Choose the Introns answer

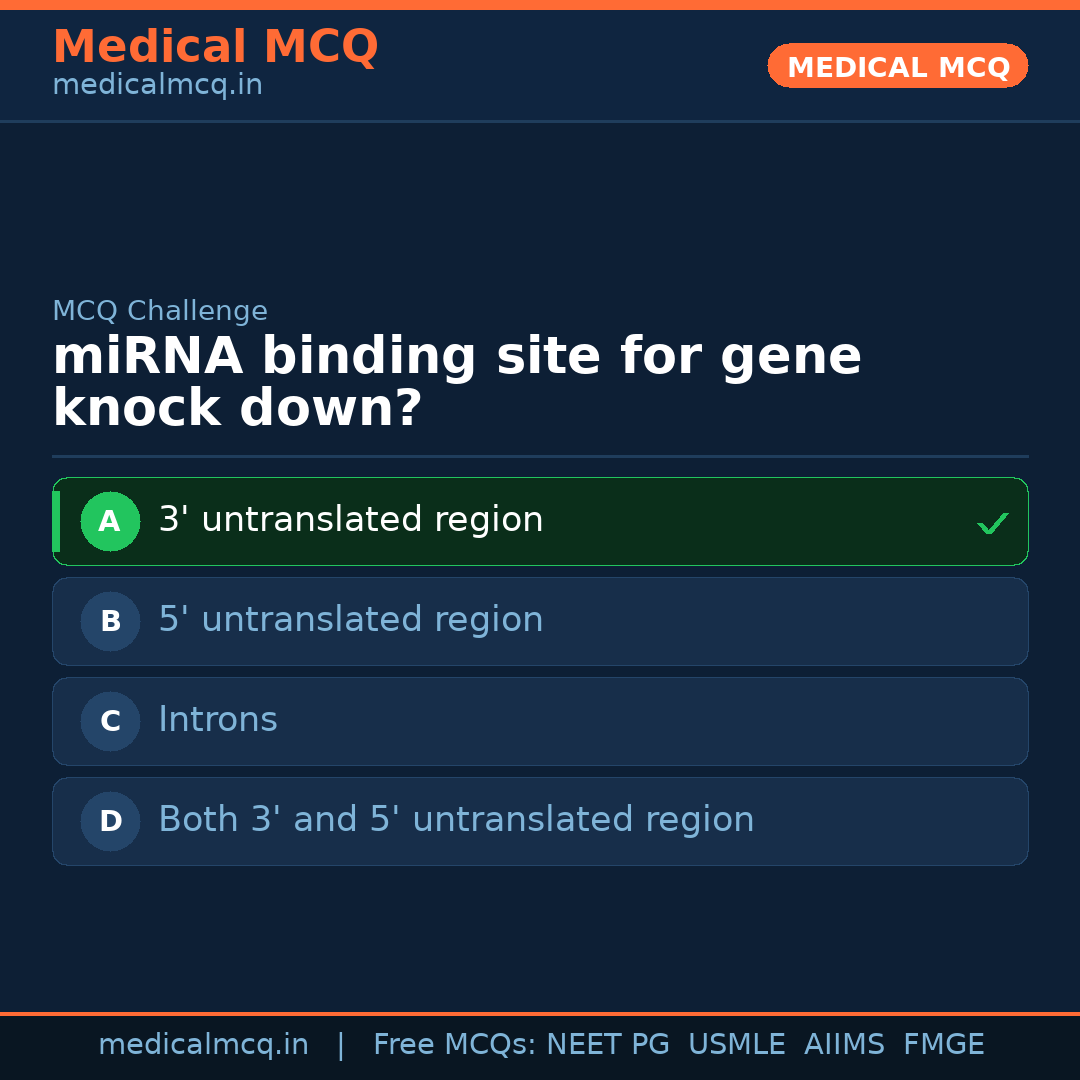coord(218,720)
